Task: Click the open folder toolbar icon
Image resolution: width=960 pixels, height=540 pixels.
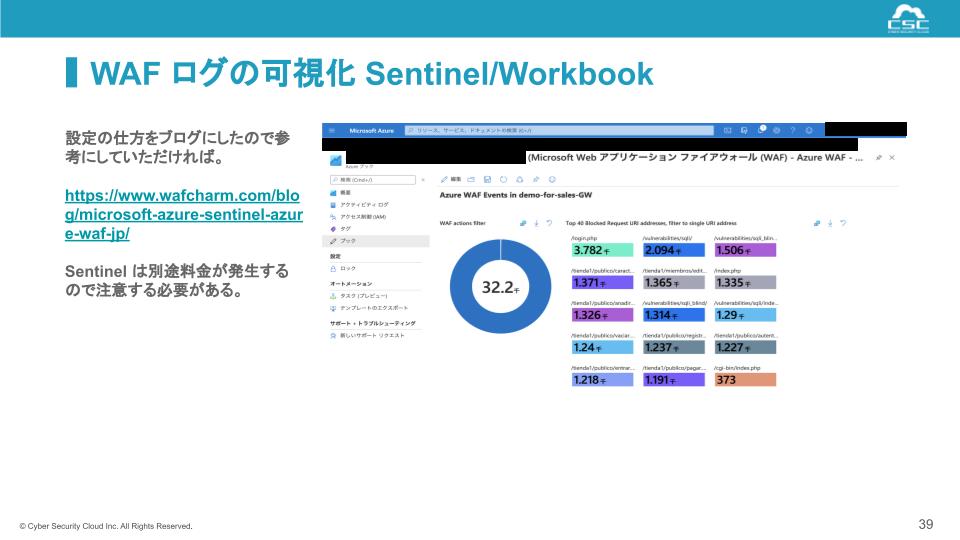Action: (x=471, y=179)
